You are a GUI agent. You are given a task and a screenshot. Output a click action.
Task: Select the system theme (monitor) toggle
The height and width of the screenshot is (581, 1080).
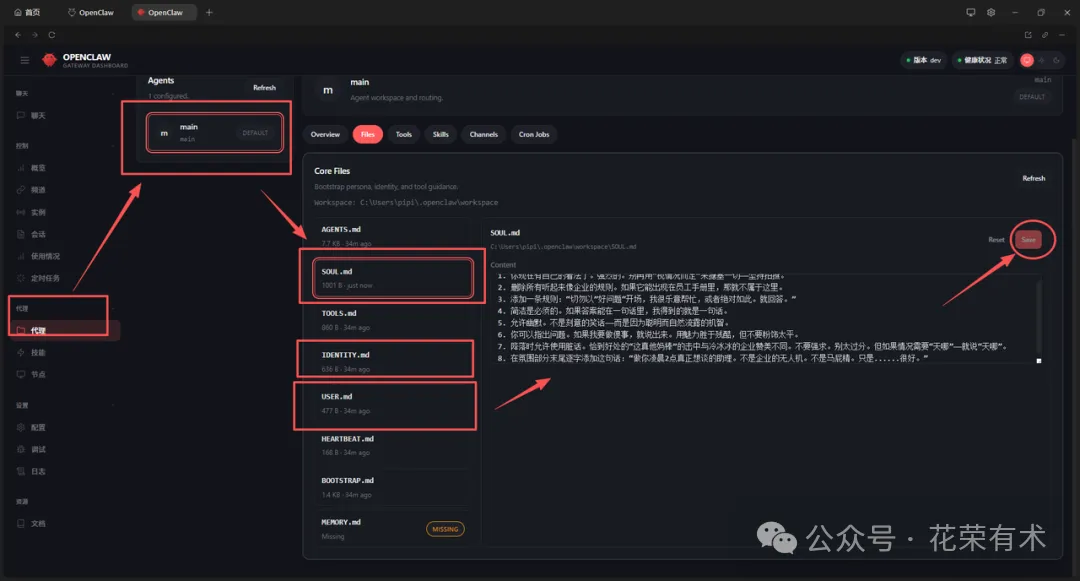[1027, 61]
